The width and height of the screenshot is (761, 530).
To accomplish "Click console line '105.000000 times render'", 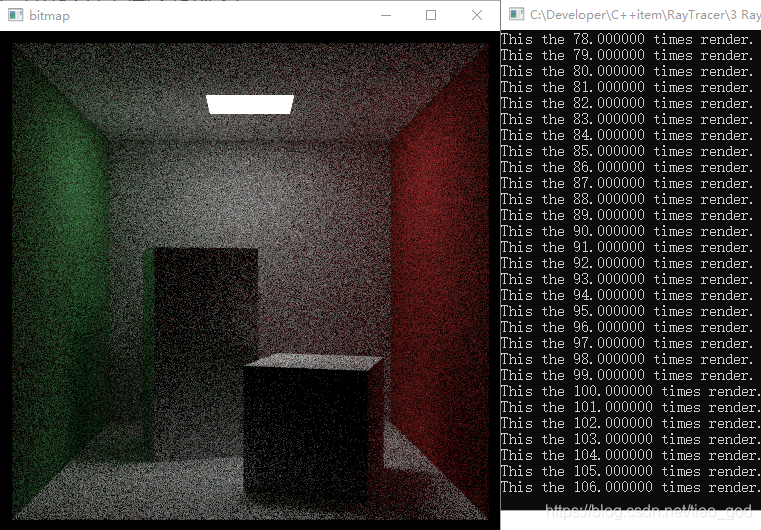I will [x=631, y=472].
